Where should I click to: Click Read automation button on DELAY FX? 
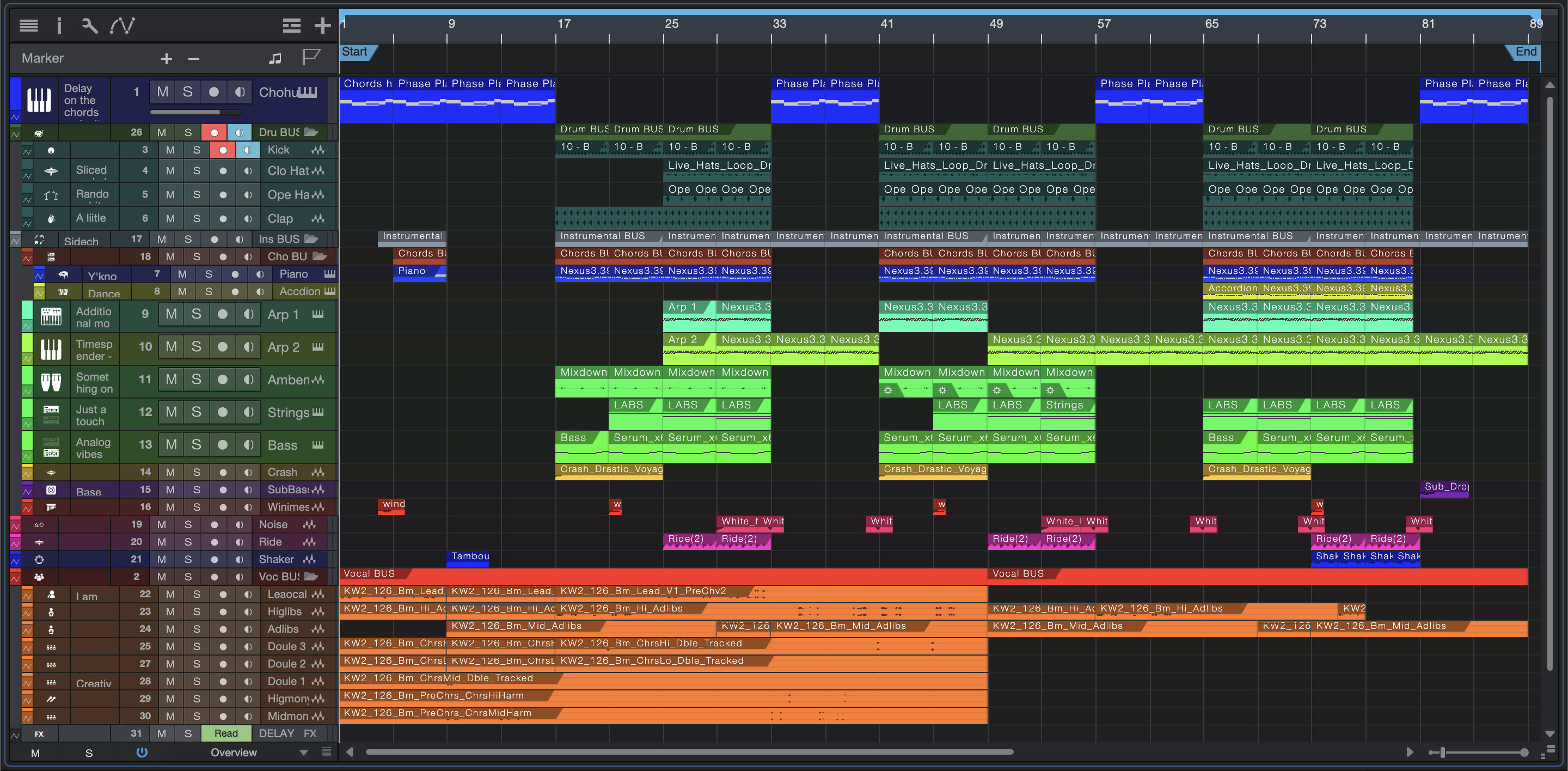(226, 733)
